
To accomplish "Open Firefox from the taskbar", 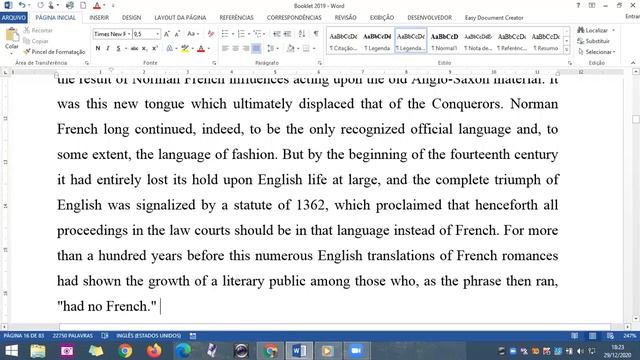I will pos(154,351).
